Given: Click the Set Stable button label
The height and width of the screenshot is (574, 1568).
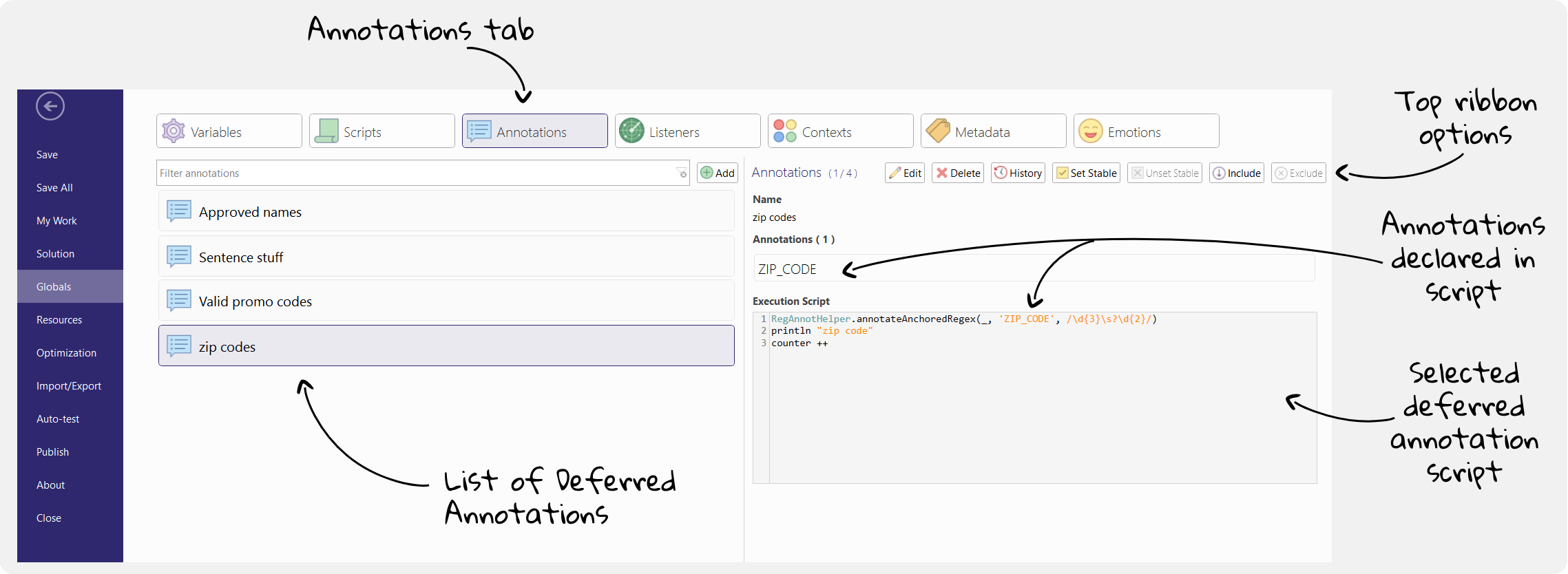Looking at the screenshot, I should [1094, 173].
